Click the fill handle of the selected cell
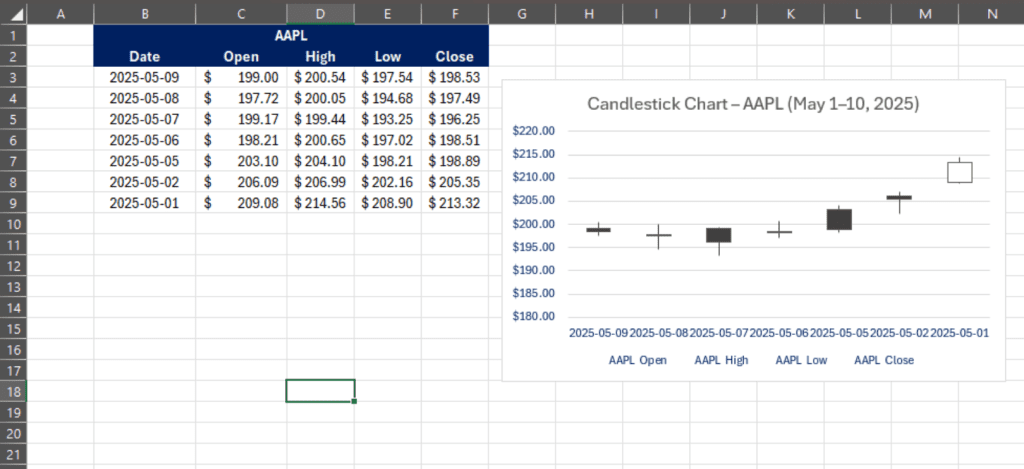1024x469 pixels. coord(354,402)
